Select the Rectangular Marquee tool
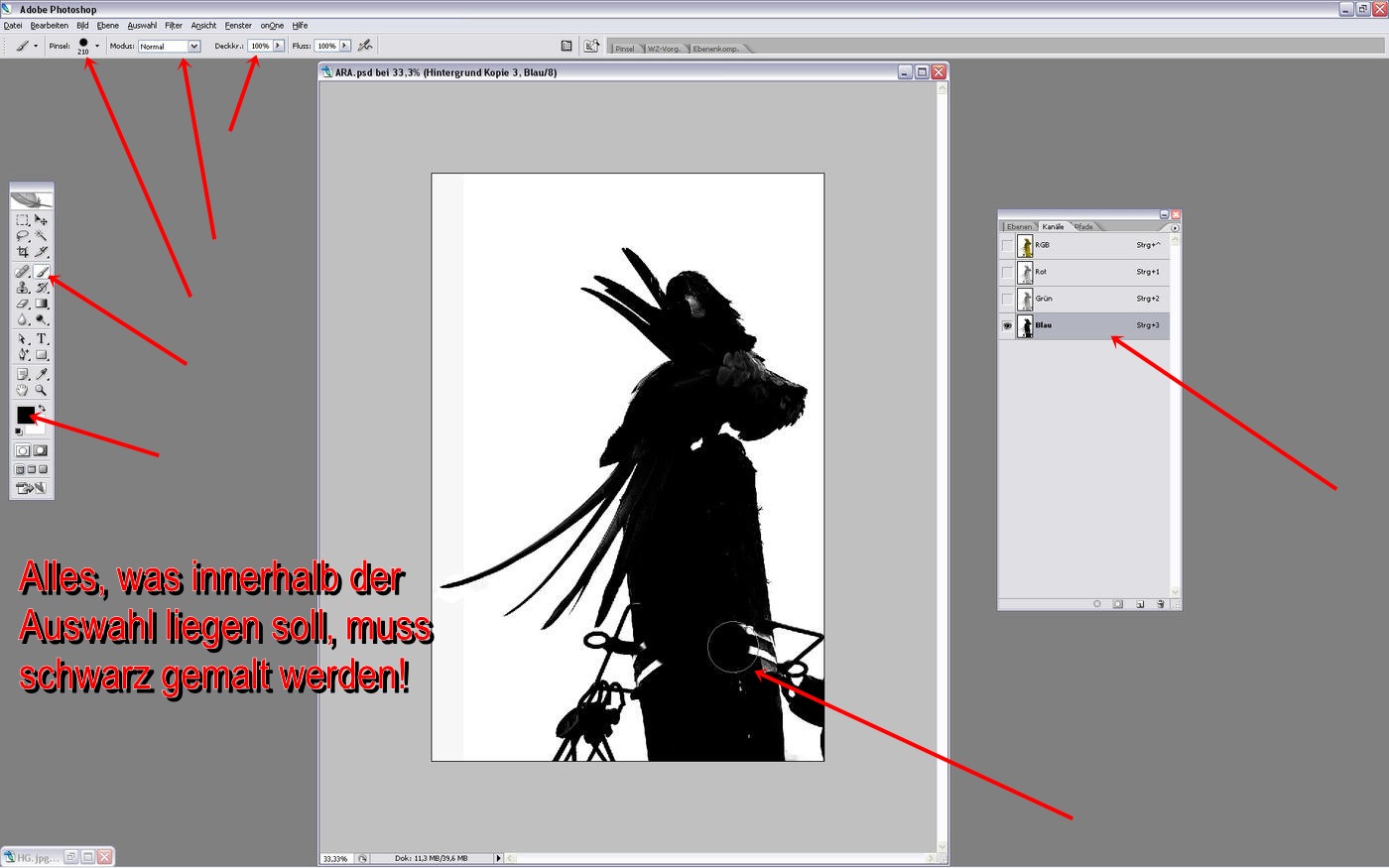The image size is (1389, 868). (23, 220)
